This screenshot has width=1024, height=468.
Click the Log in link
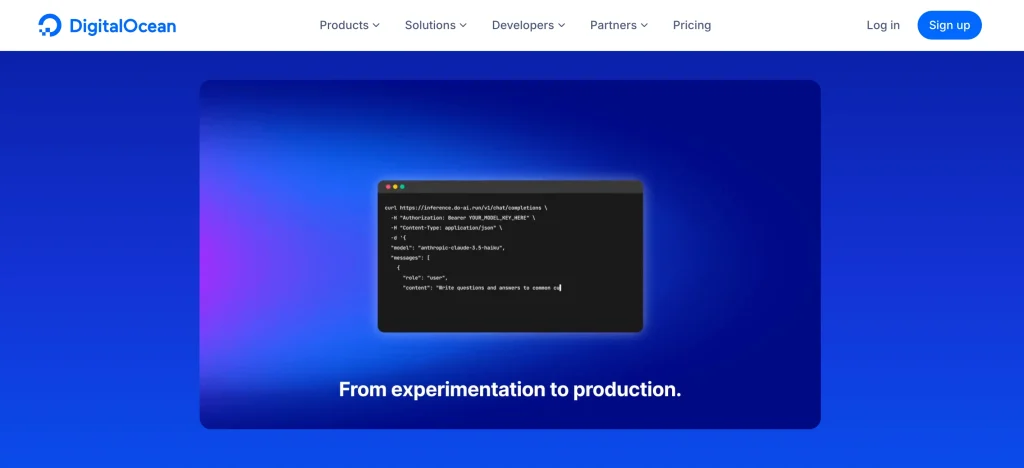[883, 25]
